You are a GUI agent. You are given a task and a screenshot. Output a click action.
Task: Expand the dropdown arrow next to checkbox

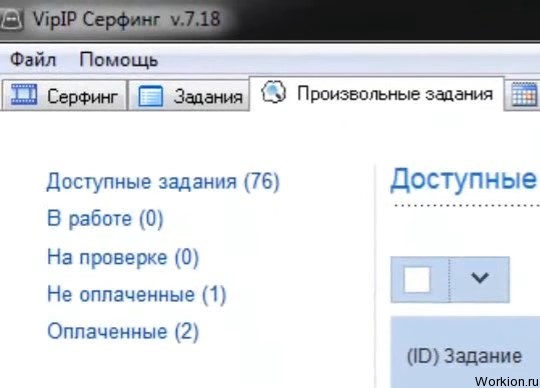[480, 277]
